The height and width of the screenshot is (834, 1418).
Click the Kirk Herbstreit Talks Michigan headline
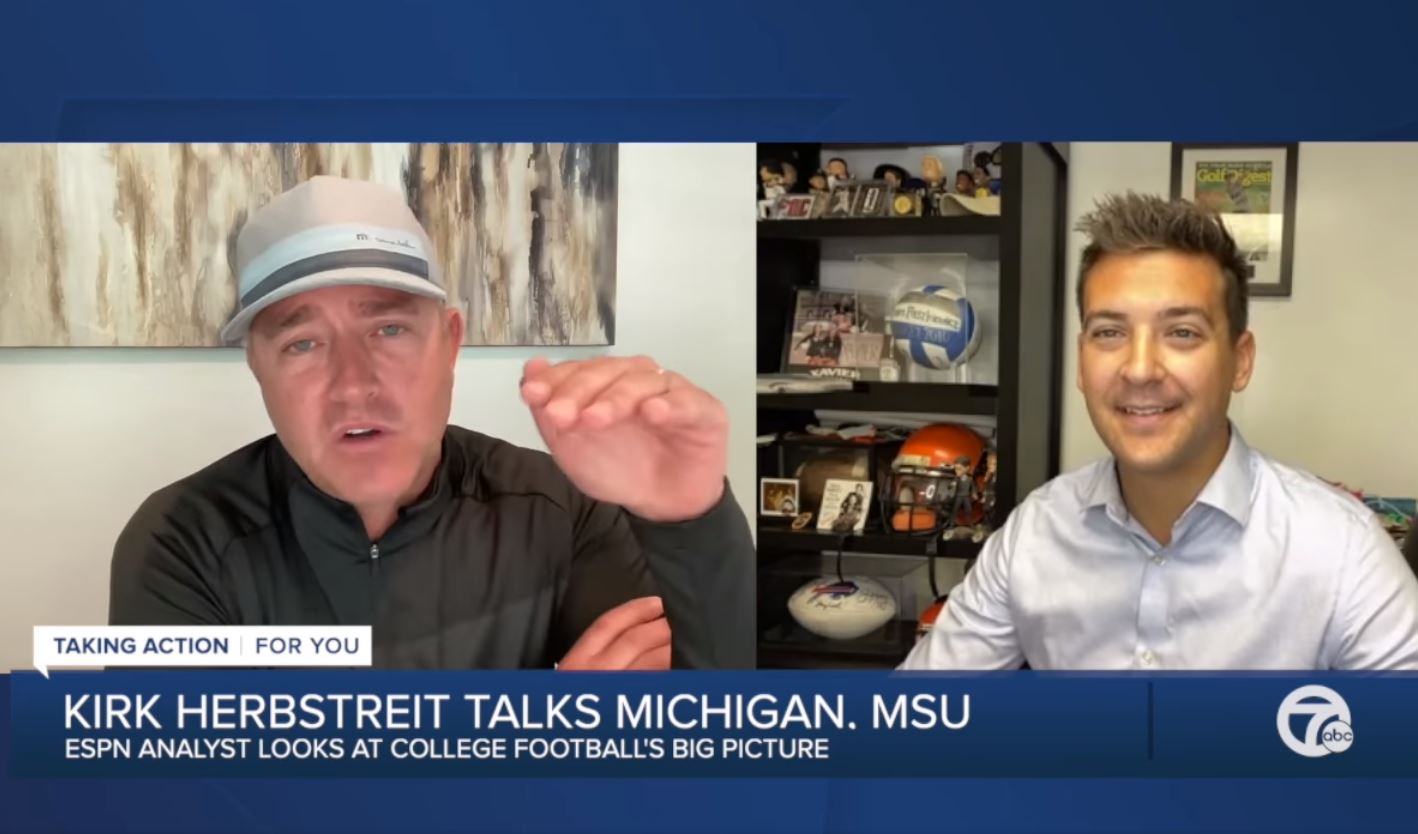516,710
